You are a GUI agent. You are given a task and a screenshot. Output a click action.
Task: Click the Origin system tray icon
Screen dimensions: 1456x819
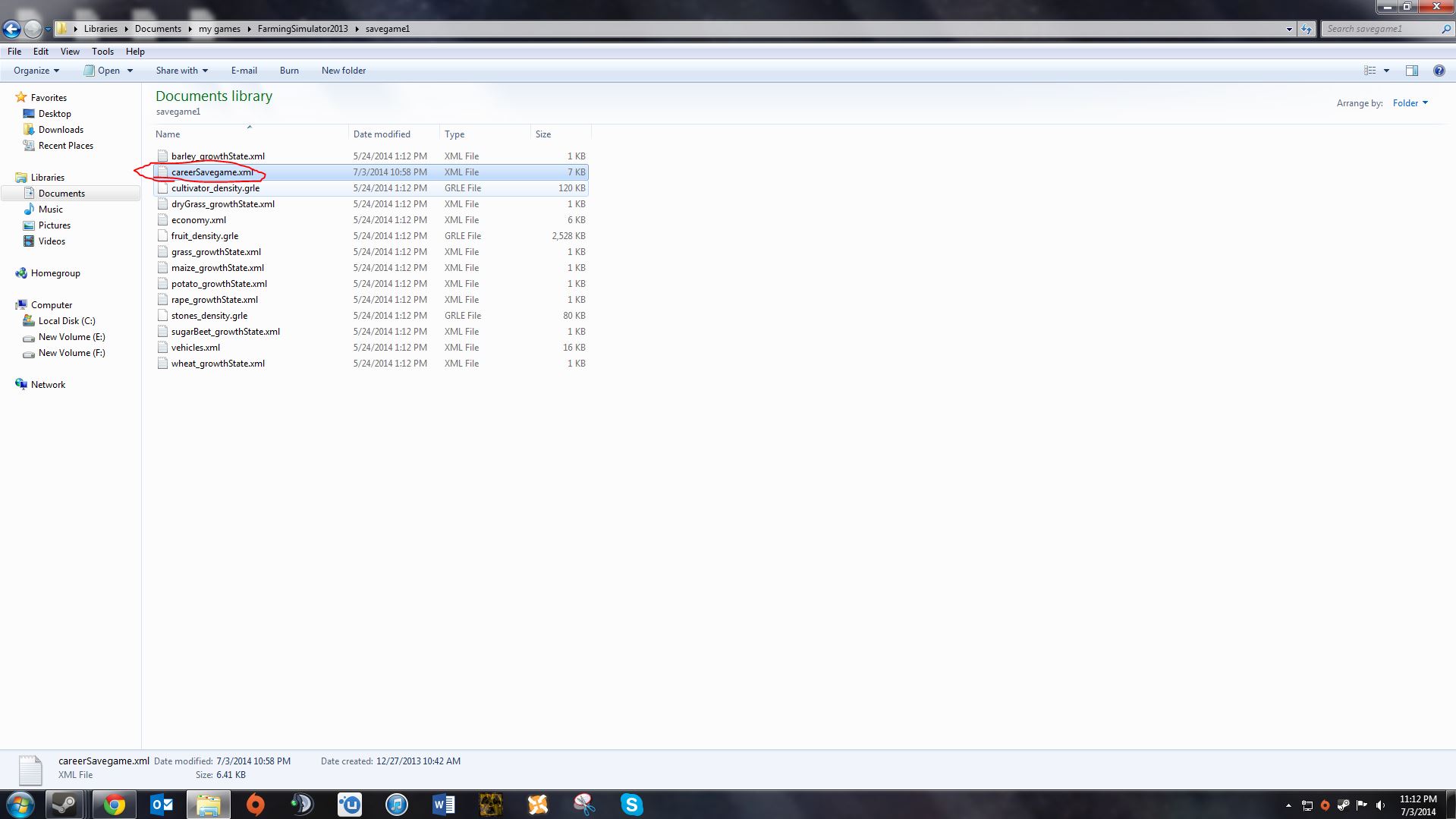[1325, 805]
